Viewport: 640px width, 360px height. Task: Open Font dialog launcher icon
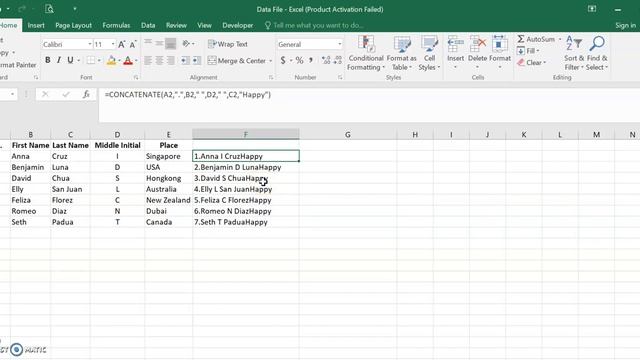coord(136,77)
